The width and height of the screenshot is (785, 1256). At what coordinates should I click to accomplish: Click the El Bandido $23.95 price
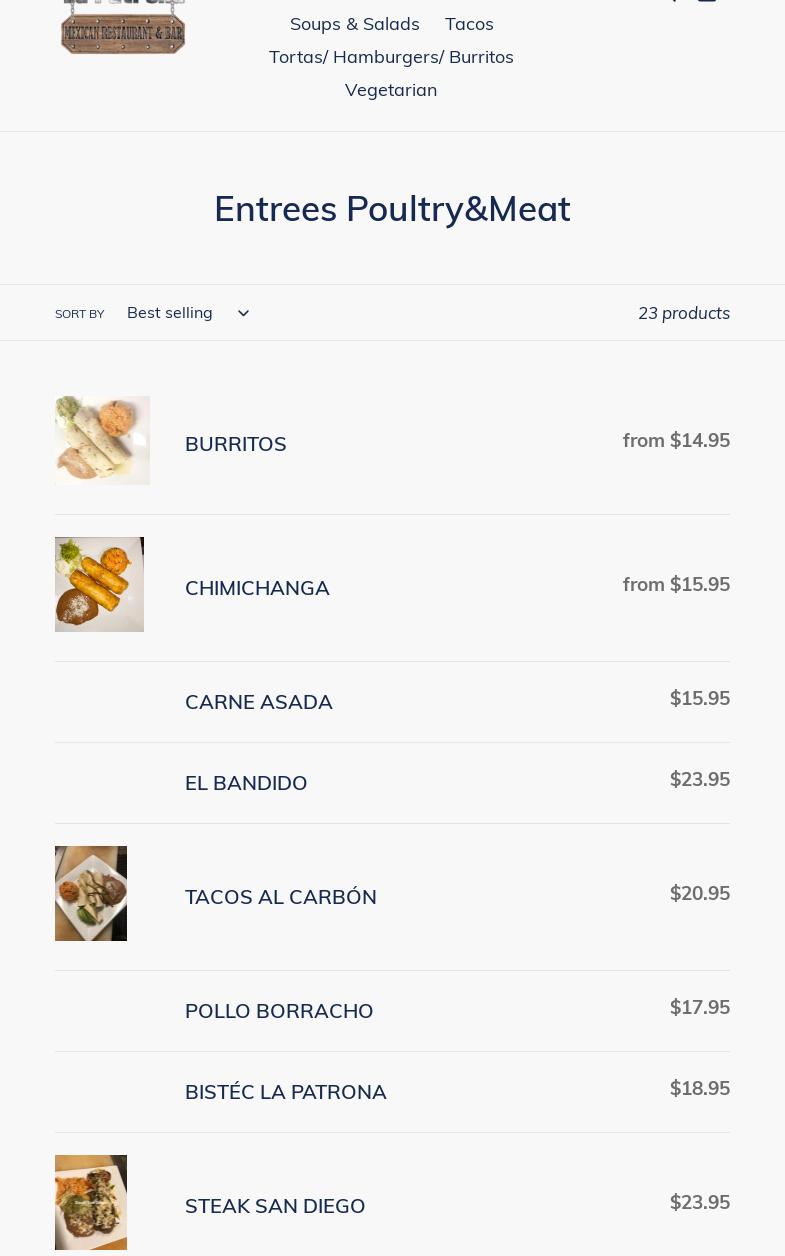699,779
